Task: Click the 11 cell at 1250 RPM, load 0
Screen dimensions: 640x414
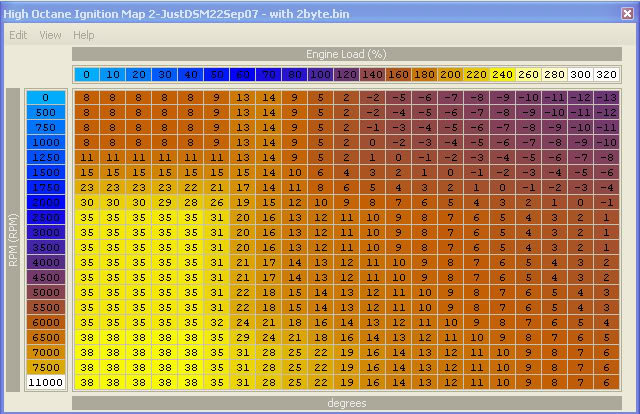Action: coord(87,158)
